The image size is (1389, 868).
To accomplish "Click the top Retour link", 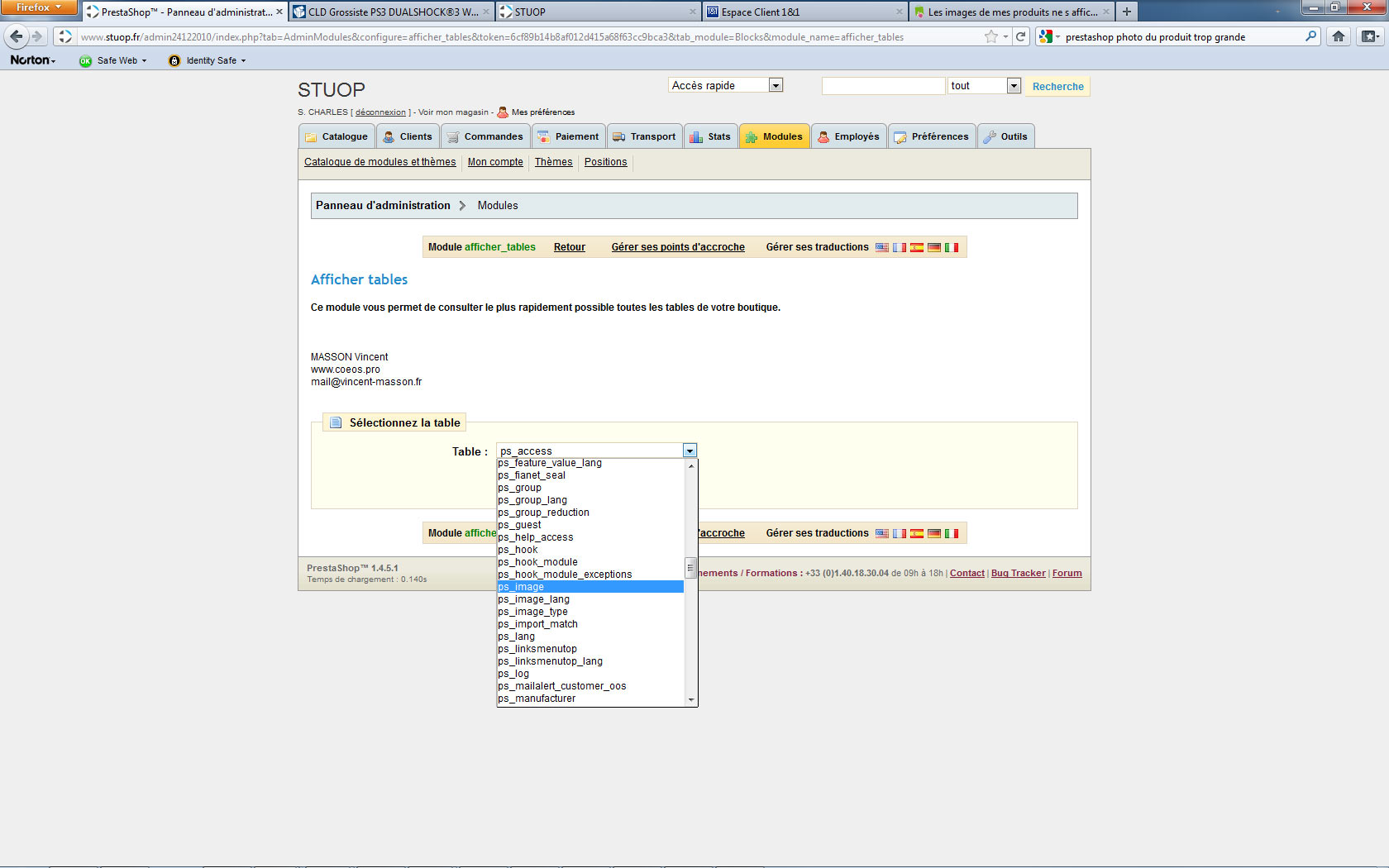I will 570,247.
